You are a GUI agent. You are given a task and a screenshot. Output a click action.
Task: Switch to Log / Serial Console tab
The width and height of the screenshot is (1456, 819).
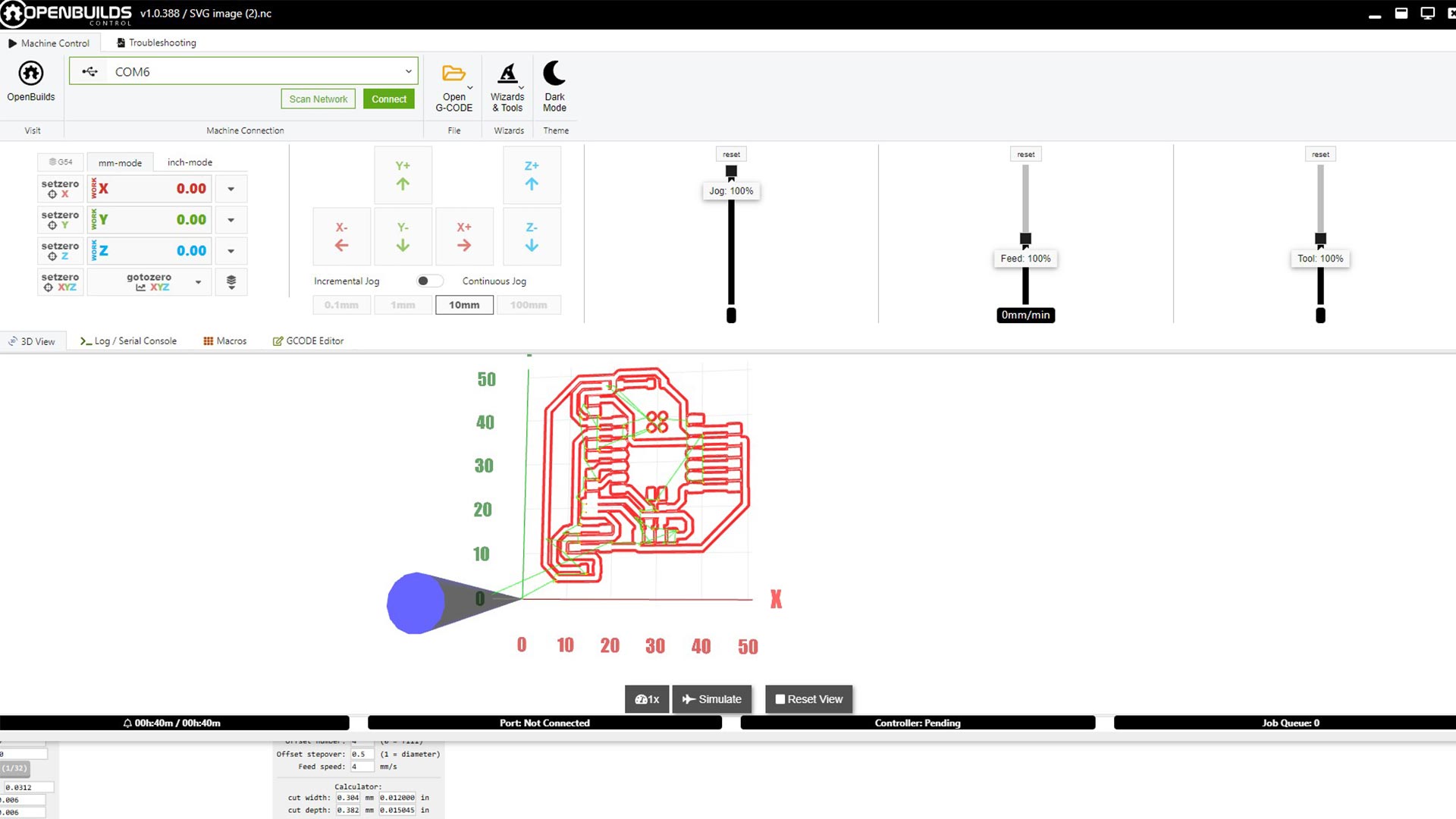(x=128, y=341)
